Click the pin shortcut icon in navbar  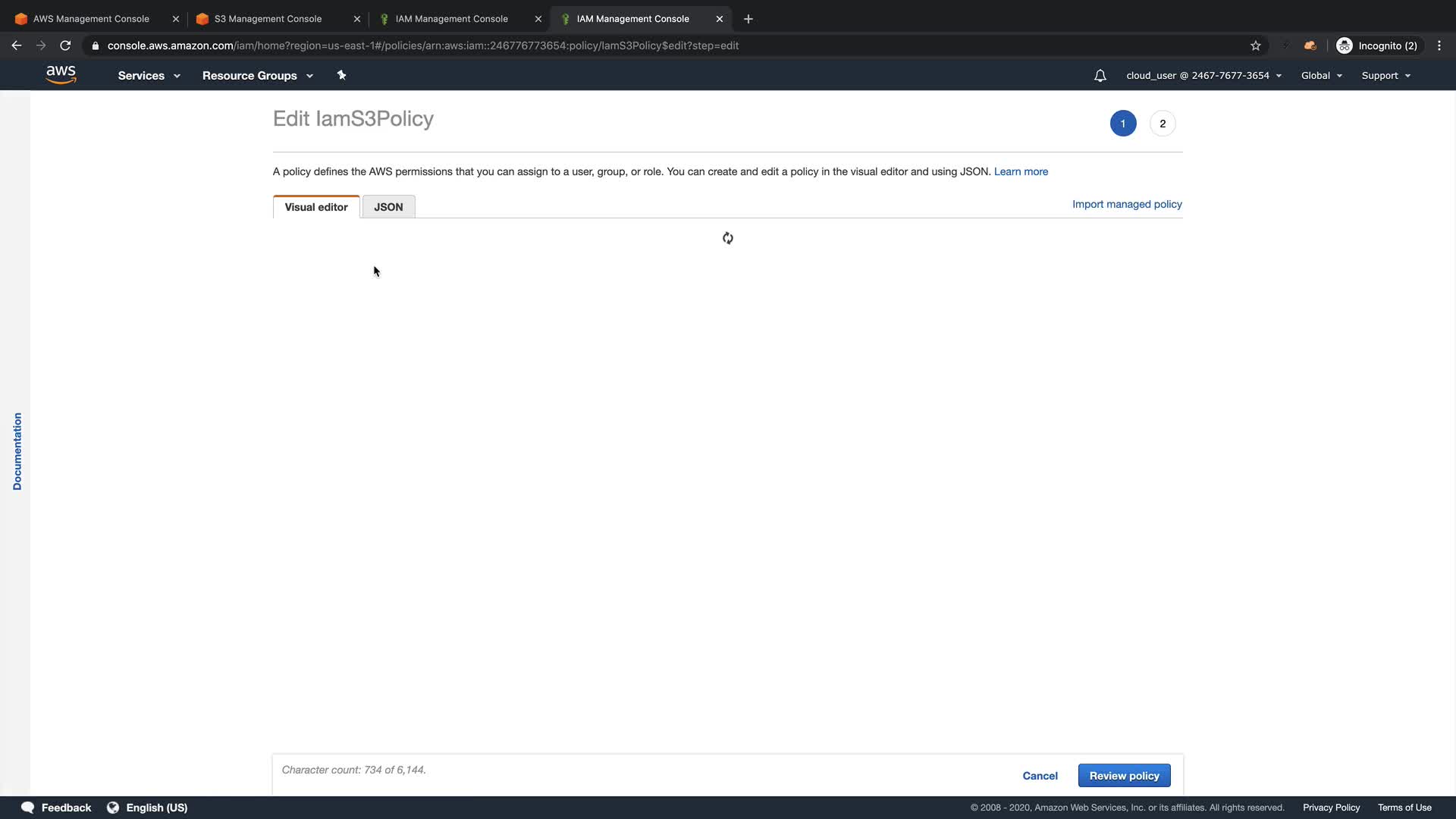point(341,75)
